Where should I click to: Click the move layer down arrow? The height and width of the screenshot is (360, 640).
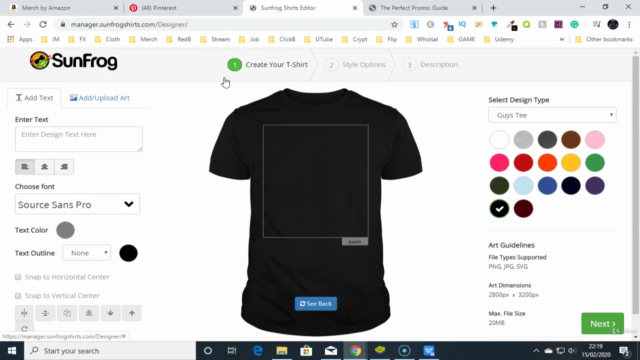(x=110, y=313)
